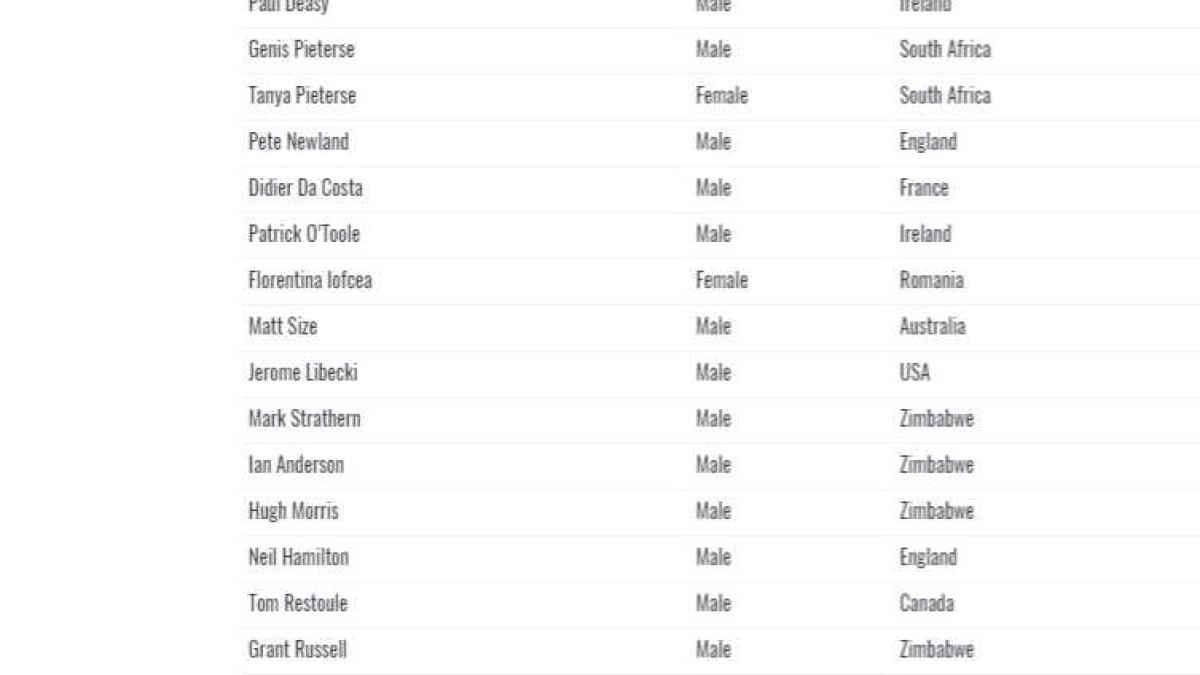Click the name Genis Pieterse
This screenshot has height=675, width=1200.
(301, 50)
